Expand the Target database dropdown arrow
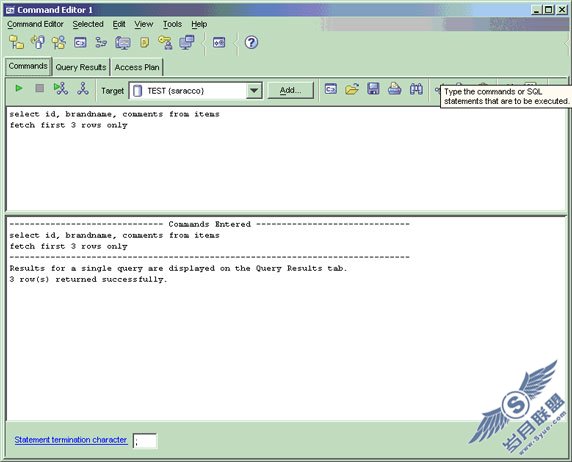 coord(254,91)
